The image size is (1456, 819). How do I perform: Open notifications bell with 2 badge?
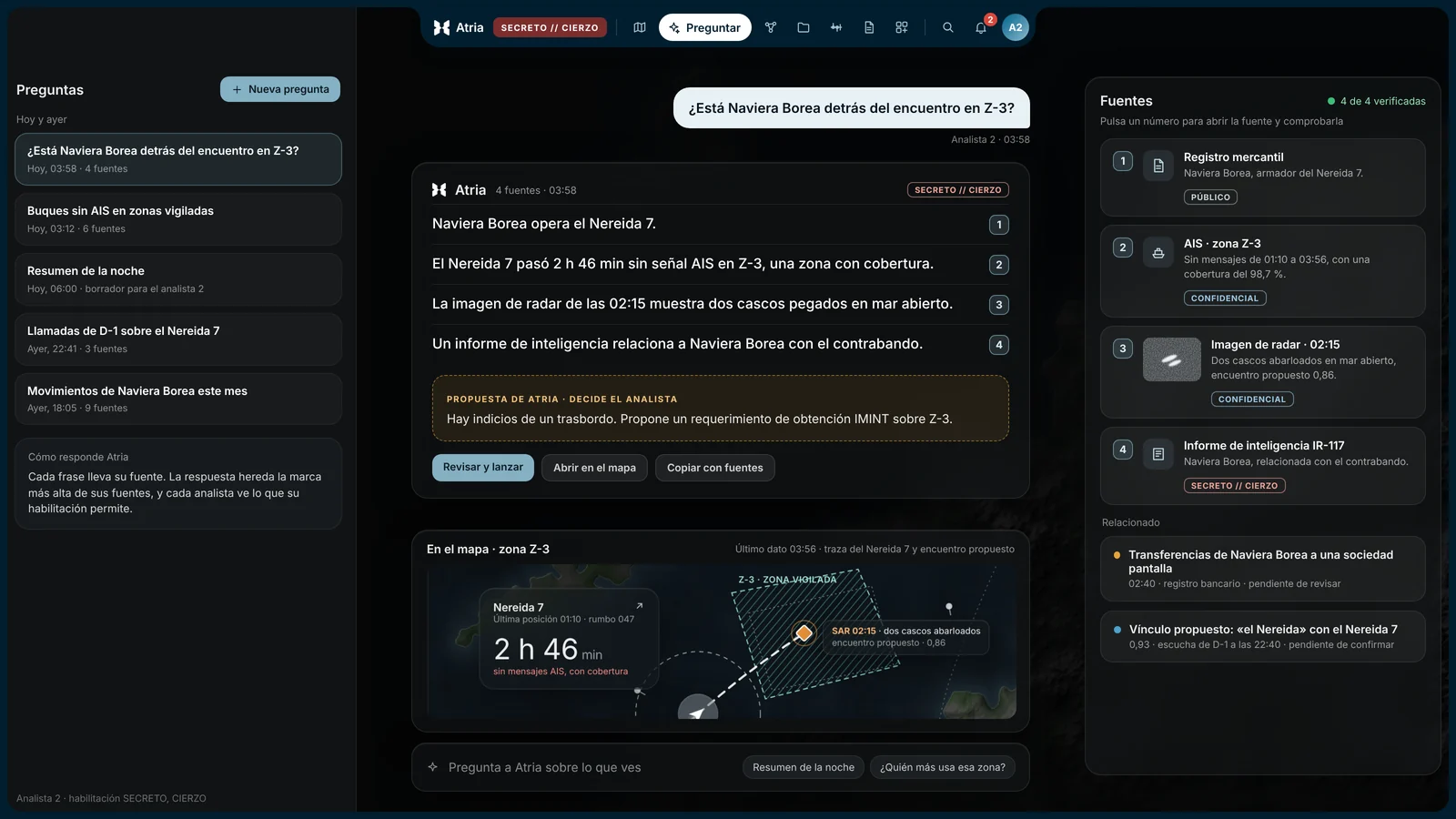click(x=981, y=27)
